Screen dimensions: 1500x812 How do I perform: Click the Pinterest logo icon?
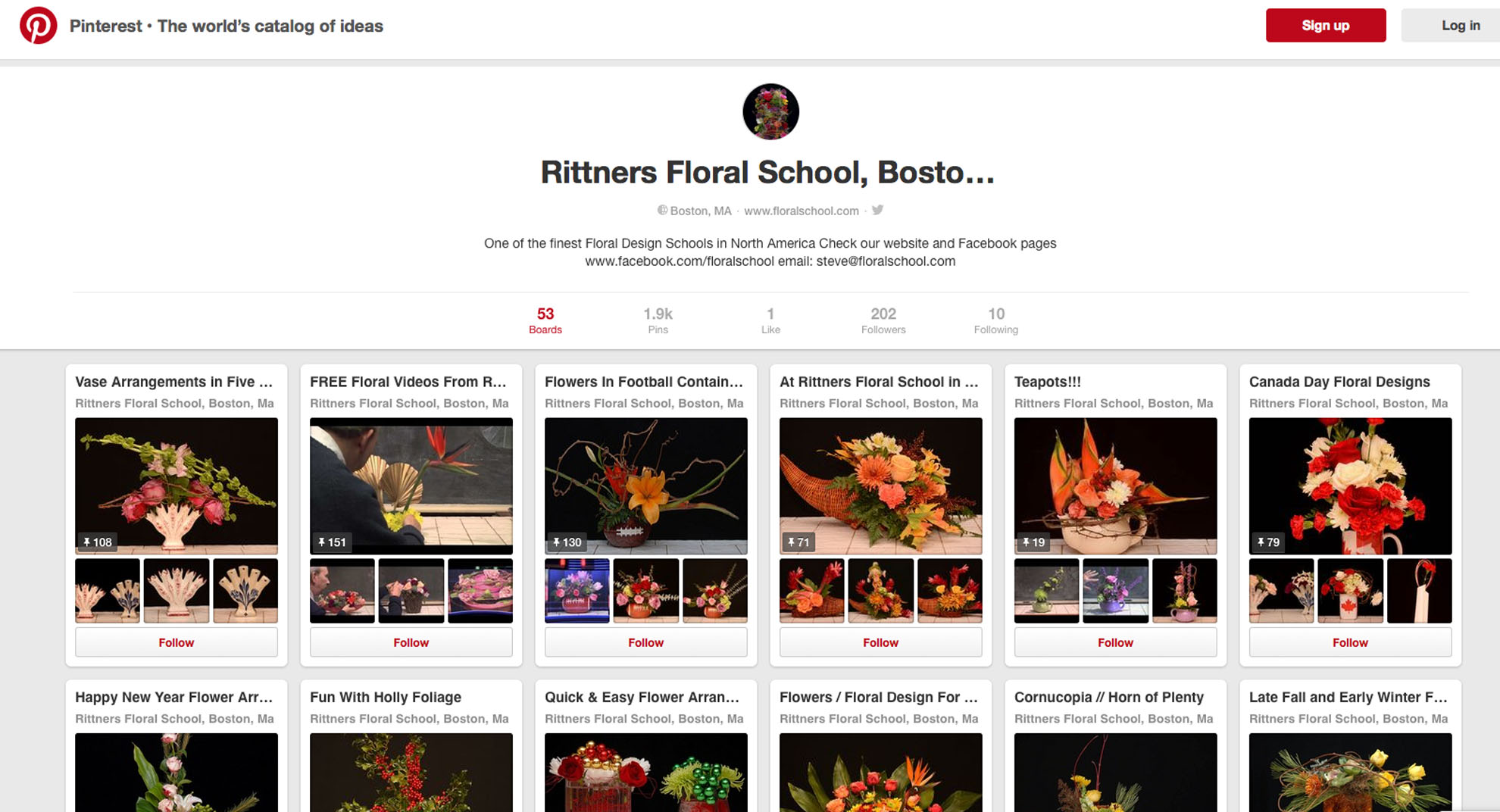38,26
